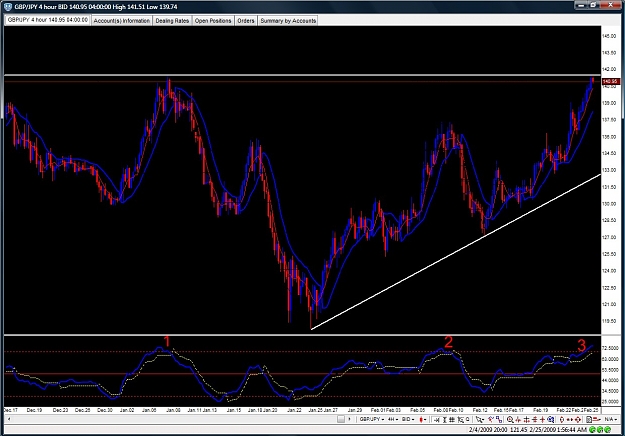Open the N/A dropdown in the bottom toolbar
The width and height of the screenshot is (625, 436).
tap(611, 419)
